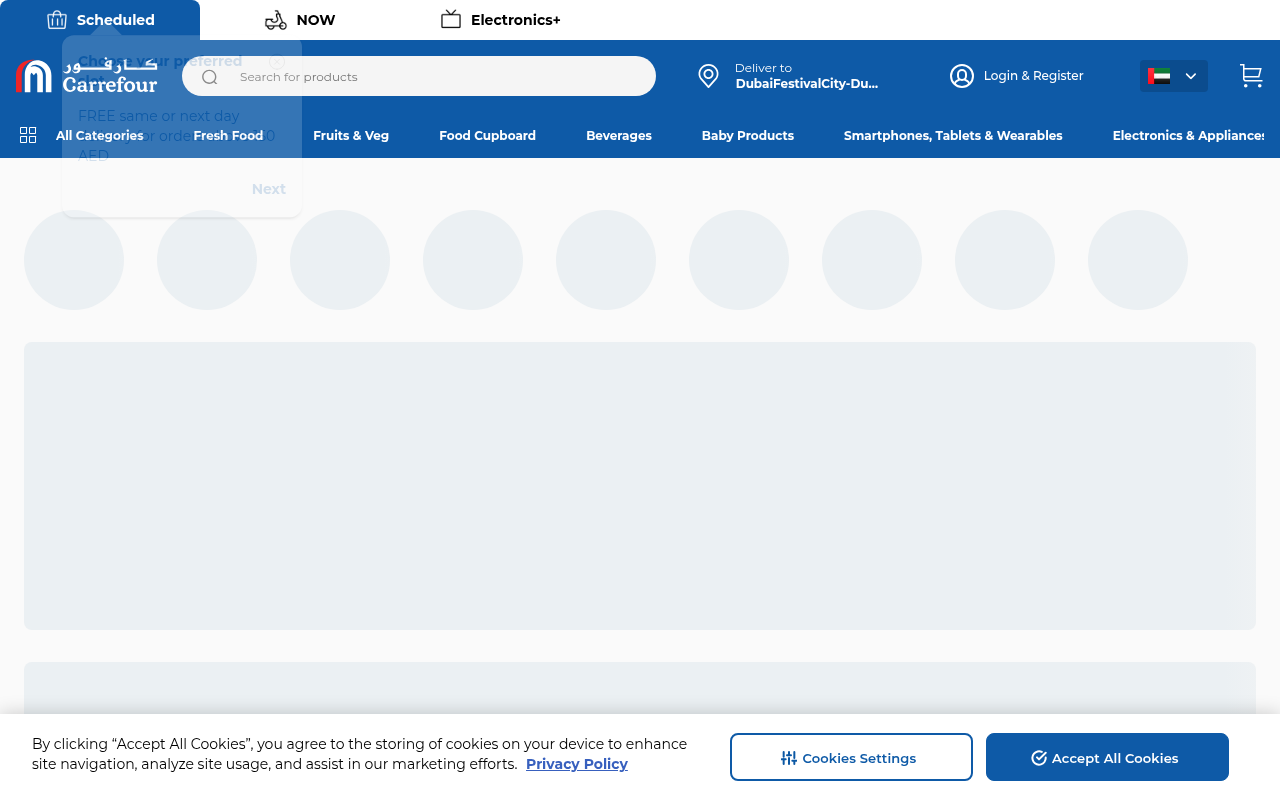
Task: Open Electronics & Appliances category
Action: click(1189, 136)
